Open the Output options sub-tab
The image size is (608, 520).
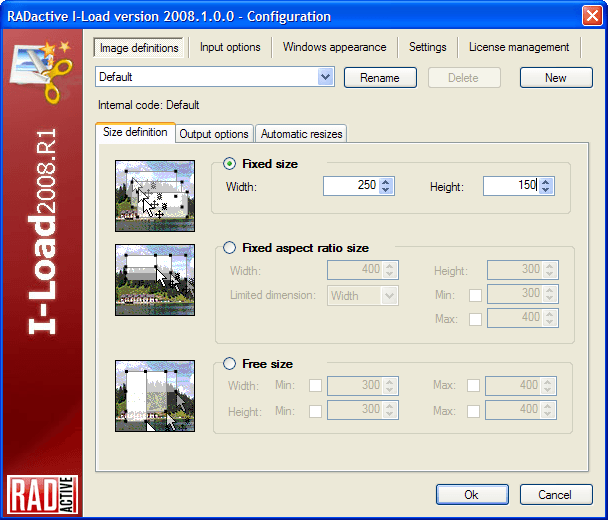coord(214,134)
